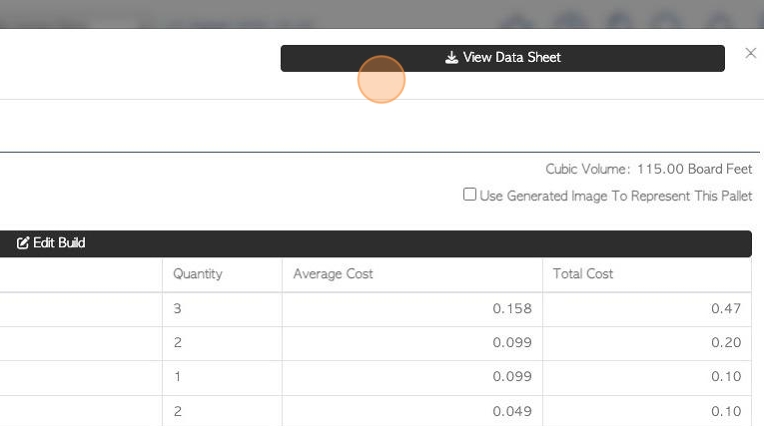Select the quantity cell showing 1
Screen dimensions: 764x426
click(x=222, y=377)
